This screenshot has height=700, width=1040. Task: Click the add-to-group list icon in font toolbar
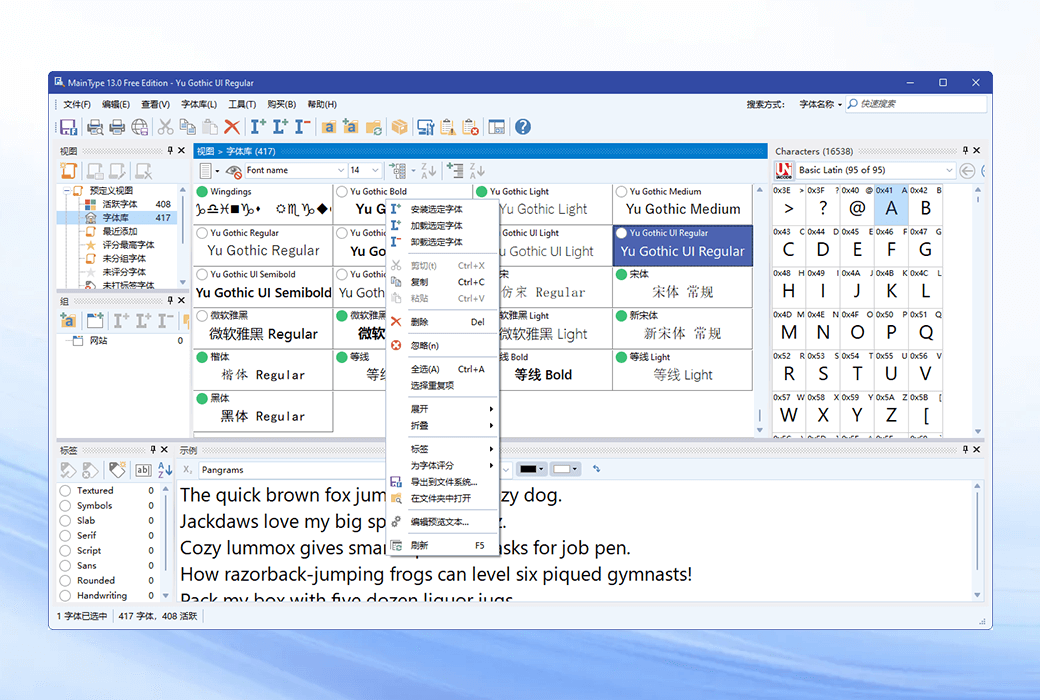[398, 171]
